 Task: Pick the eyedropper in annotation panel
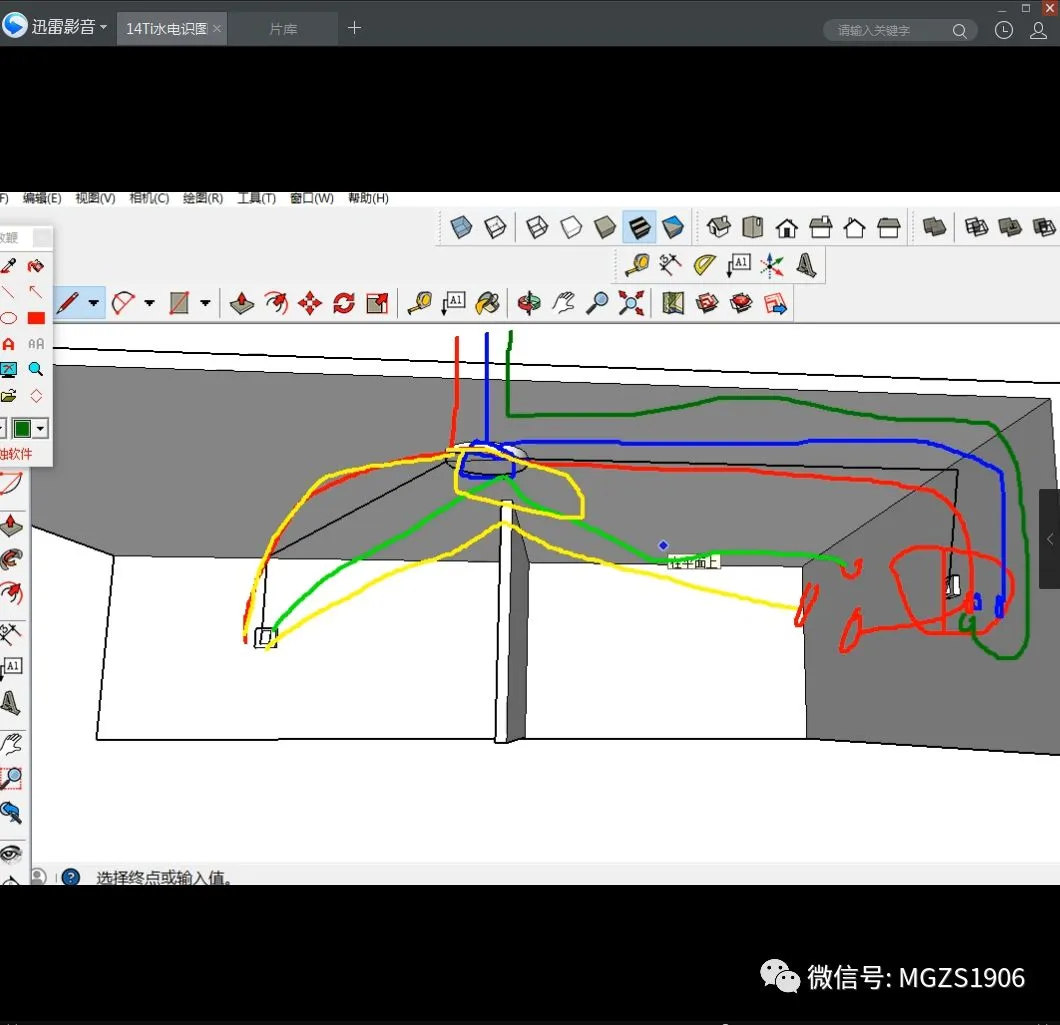coord(9,265)
